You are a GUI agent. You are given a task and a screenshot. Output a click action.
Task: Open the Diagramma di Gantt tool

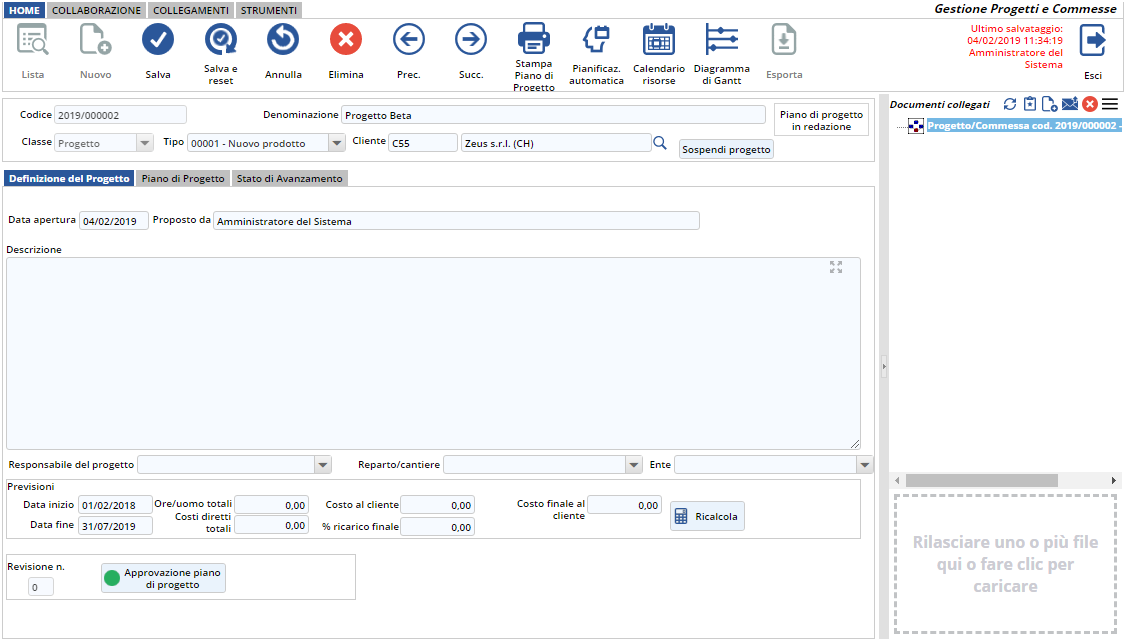click(721, 40)
